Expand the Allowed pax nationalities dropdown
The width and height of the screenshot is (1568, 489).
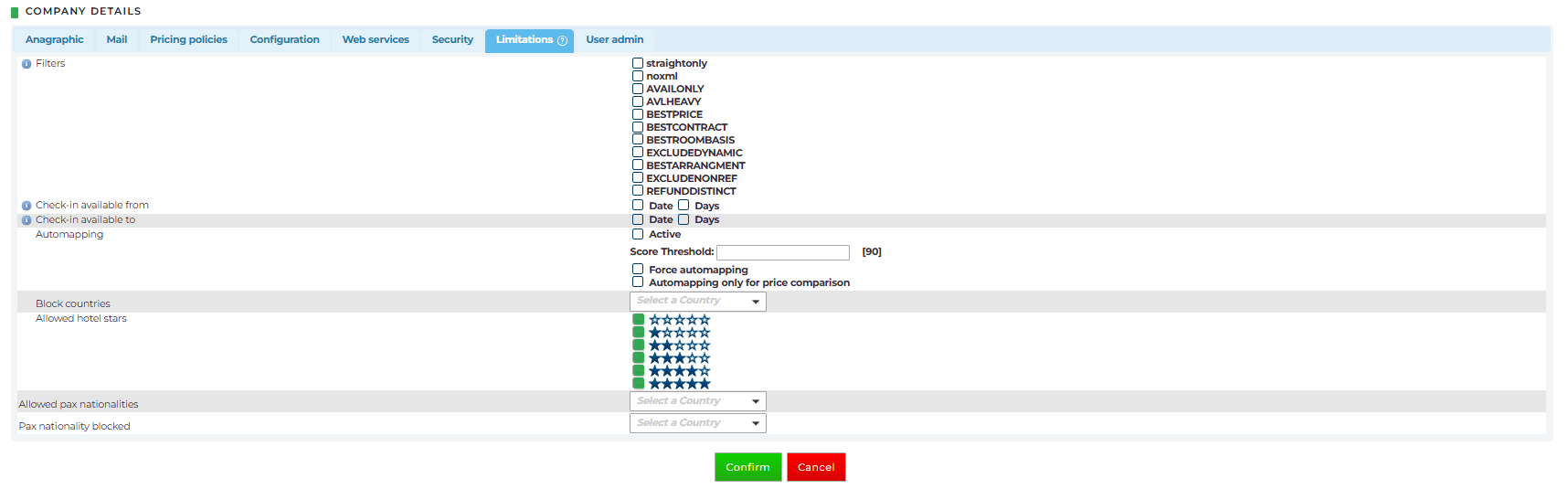(x=697, y=401)
